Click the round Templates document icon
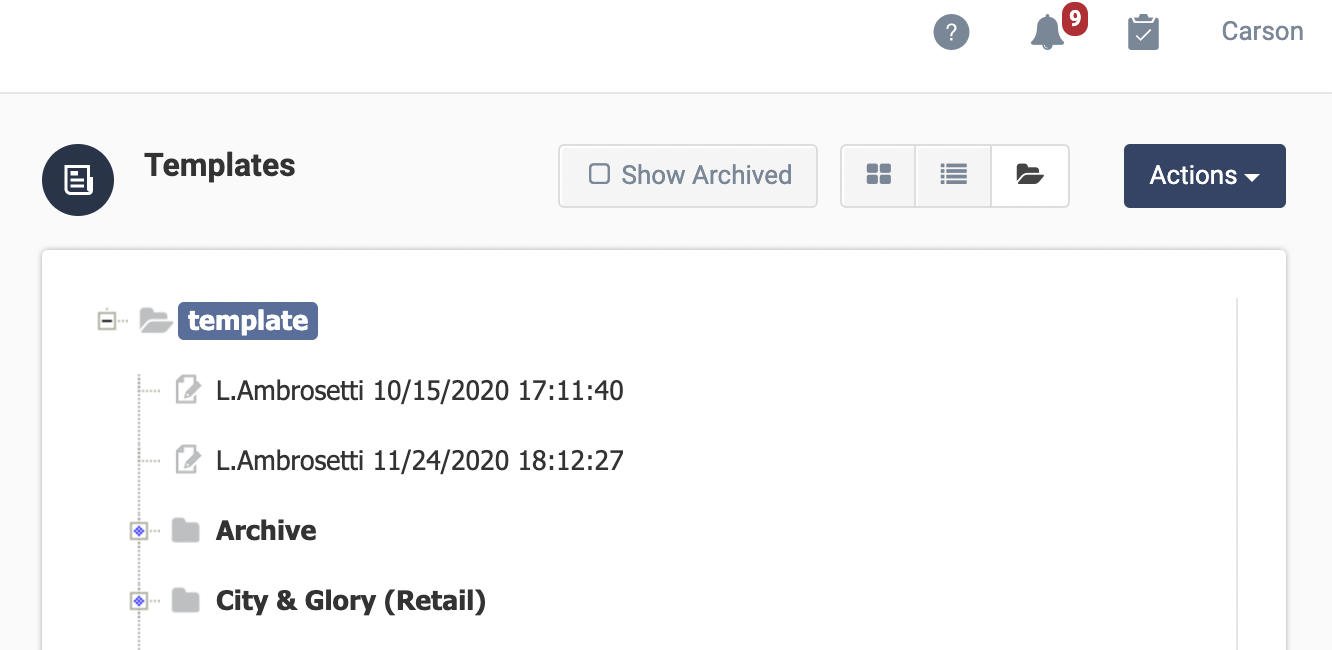 point(78,180)
